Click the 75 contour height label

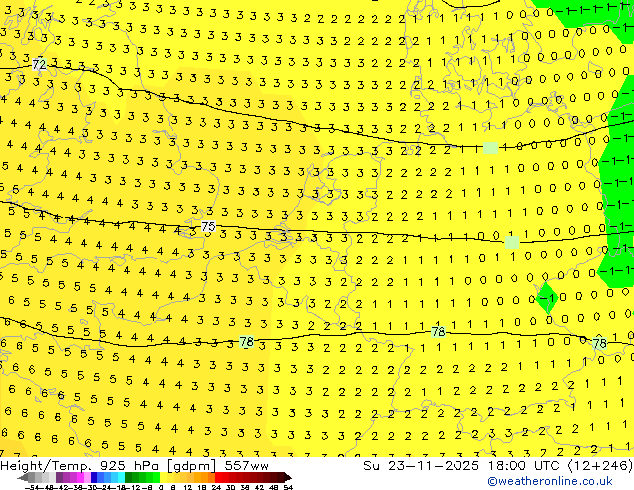click(208, 226)
